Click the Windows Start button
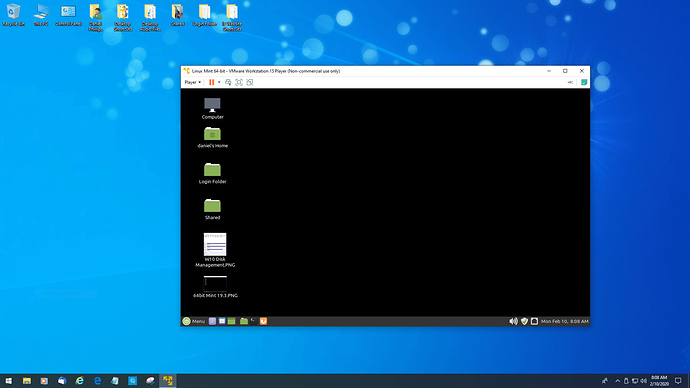690x388 pixels. click(x=9, y=381)
